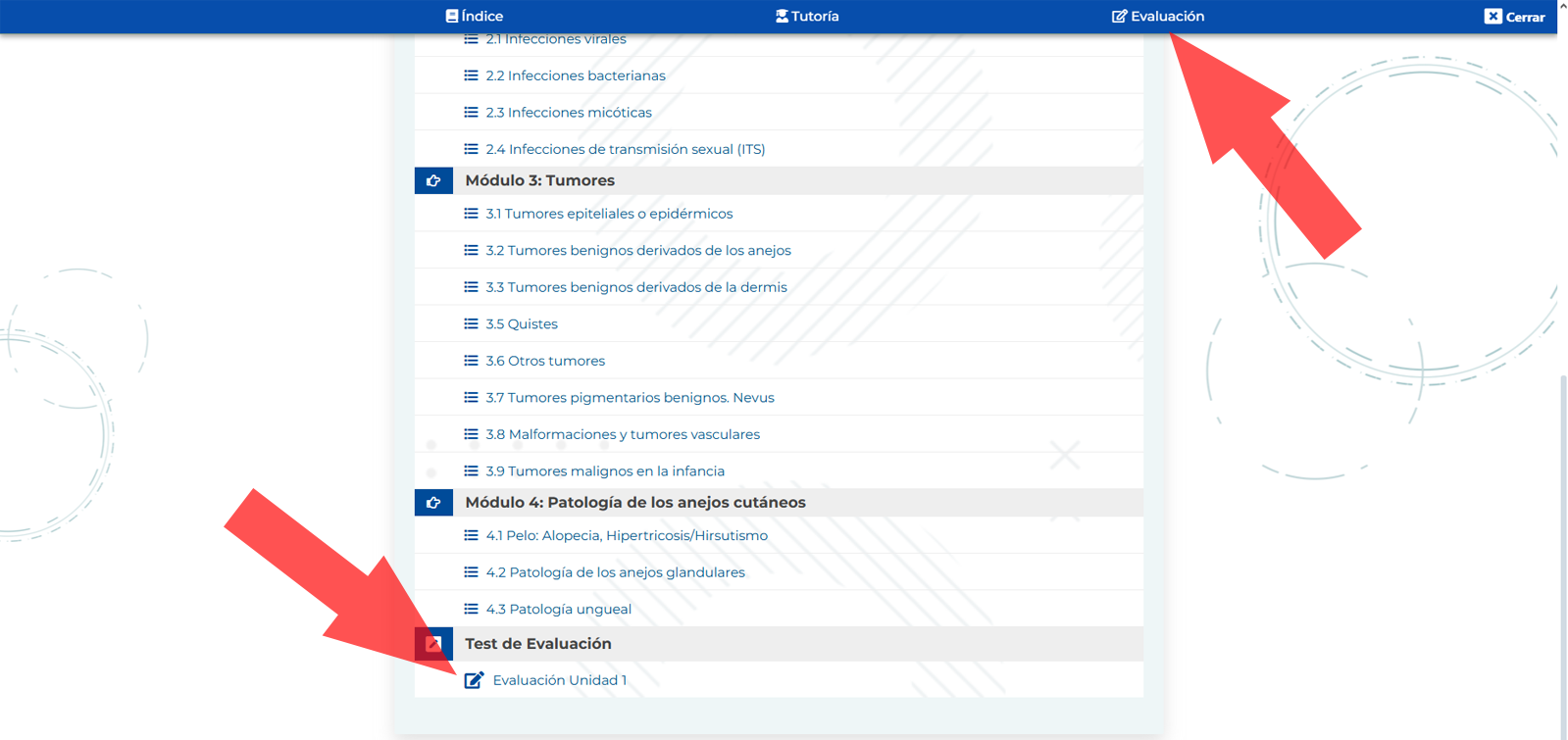1568x740 pixels.
Task: Click the hand icon beside Módulo 4 header
Action: click(x=433, y=503)
